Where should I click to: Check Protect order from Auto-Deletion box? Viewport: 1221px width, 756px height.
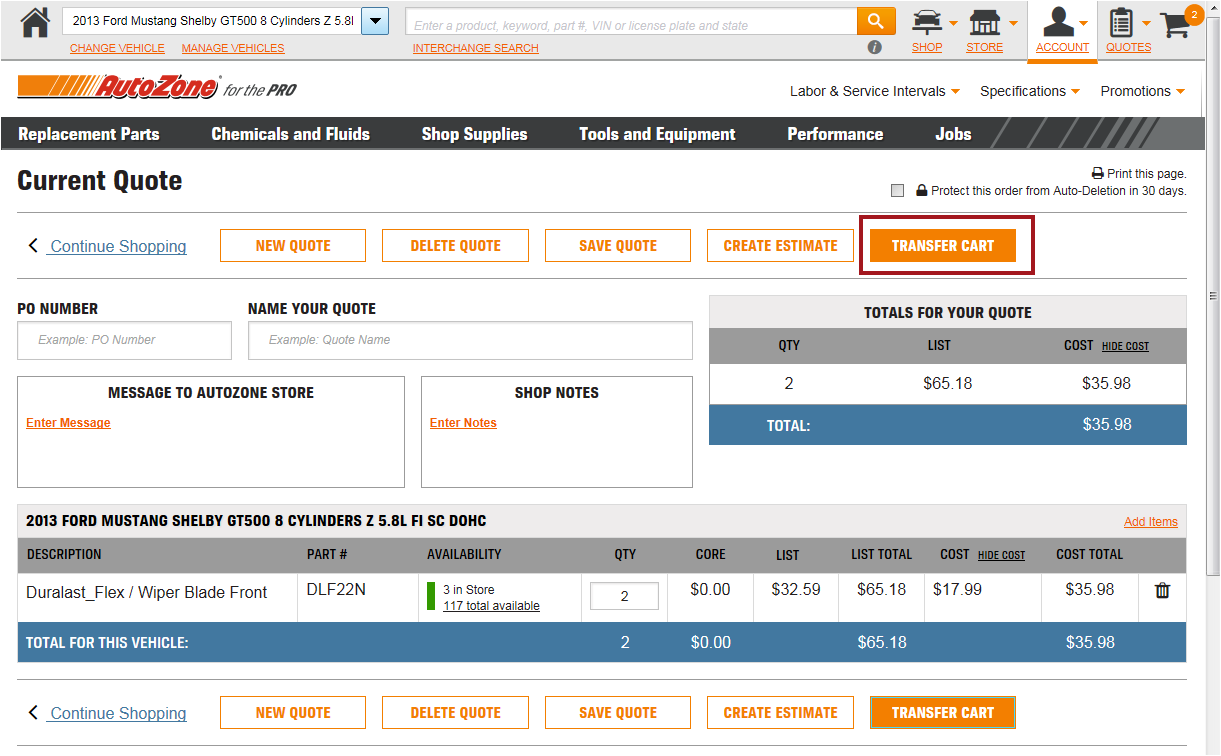(x=897, y=191)
